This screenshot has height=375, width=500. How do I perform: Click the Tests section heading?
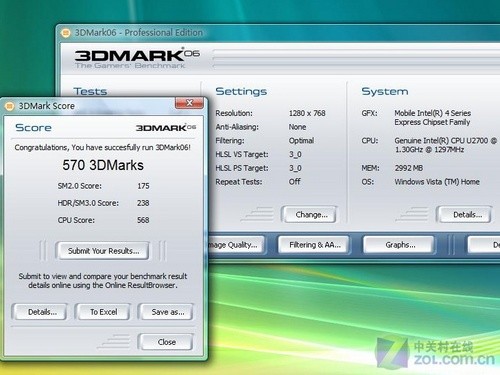tap(90, 91)
